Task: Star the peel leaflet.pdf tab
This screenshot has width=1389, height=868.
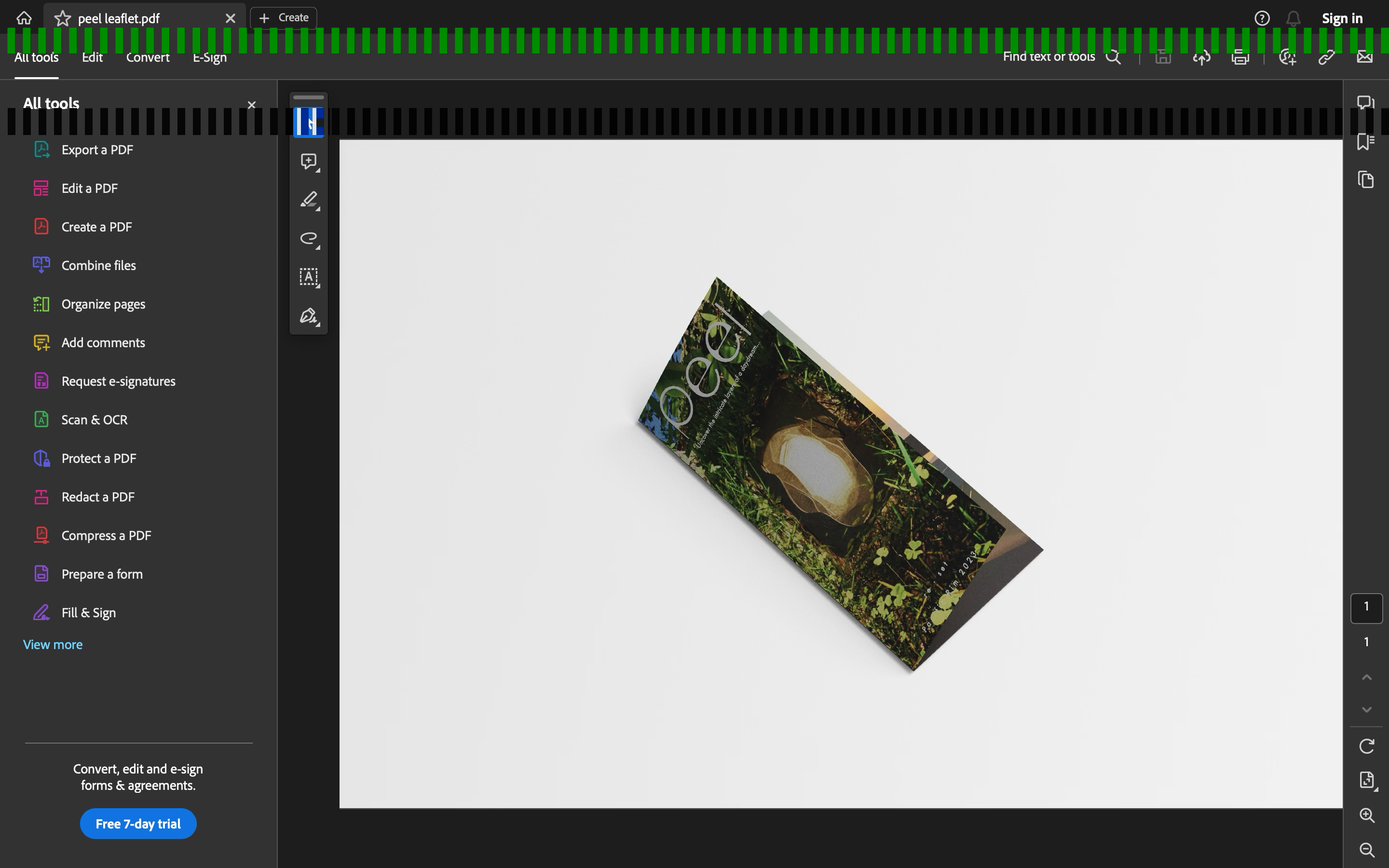Action: tap(63, 18)
